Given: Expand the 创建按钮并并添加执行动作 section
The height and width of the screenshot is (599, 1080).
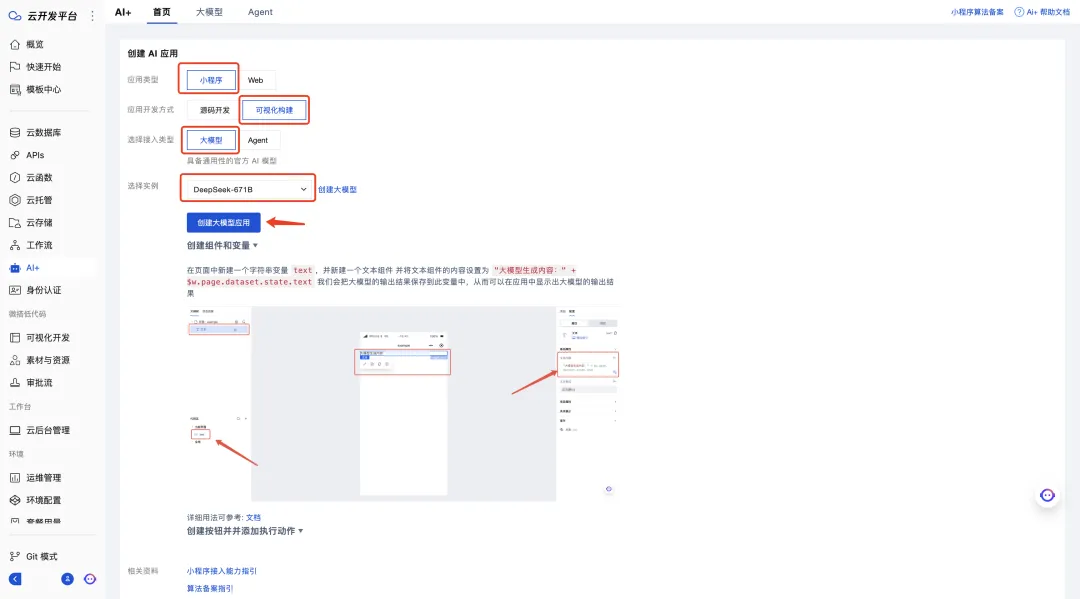Looking at the screenshot, I should coord(245,531).
